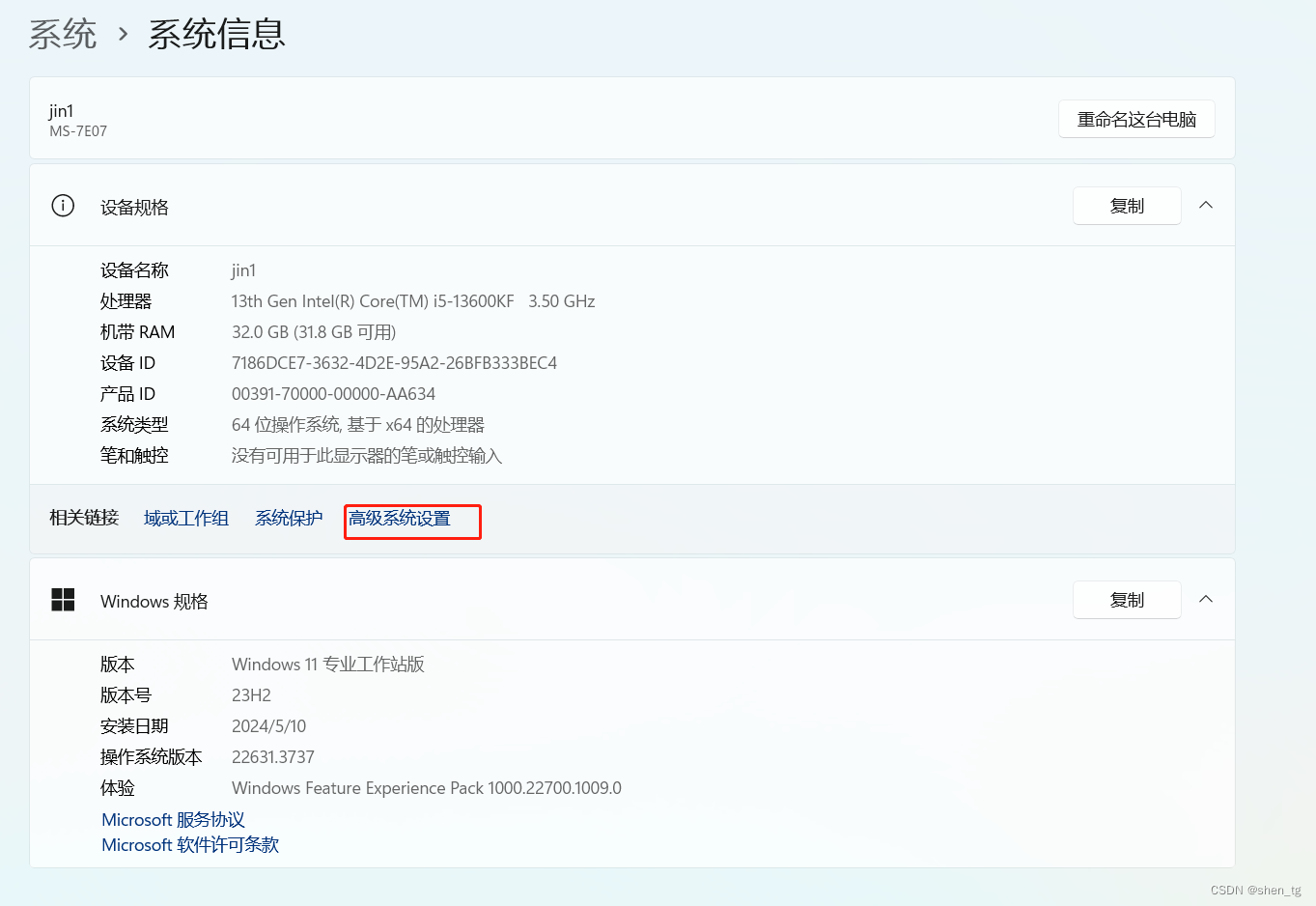Click the 设备名称 label
The image size is (1316, 906).
point(134,270)
